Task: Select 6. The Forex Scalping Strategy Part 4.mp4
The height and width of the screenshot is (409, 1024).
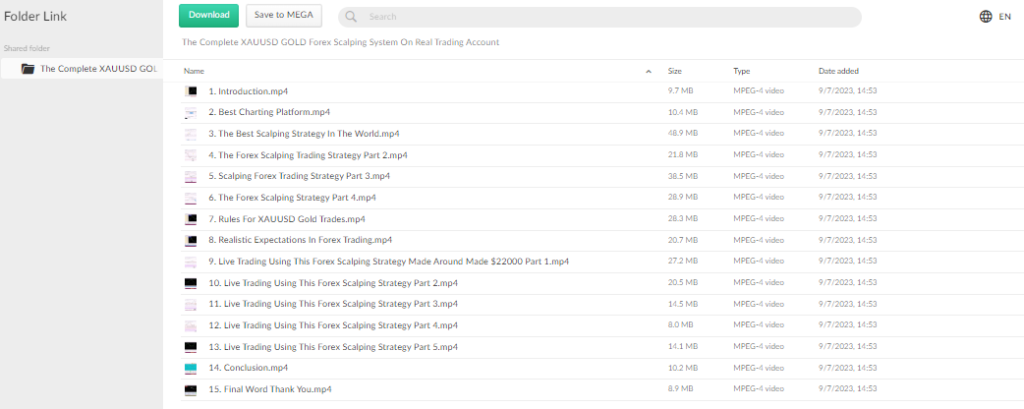Action: pos(292,197)
